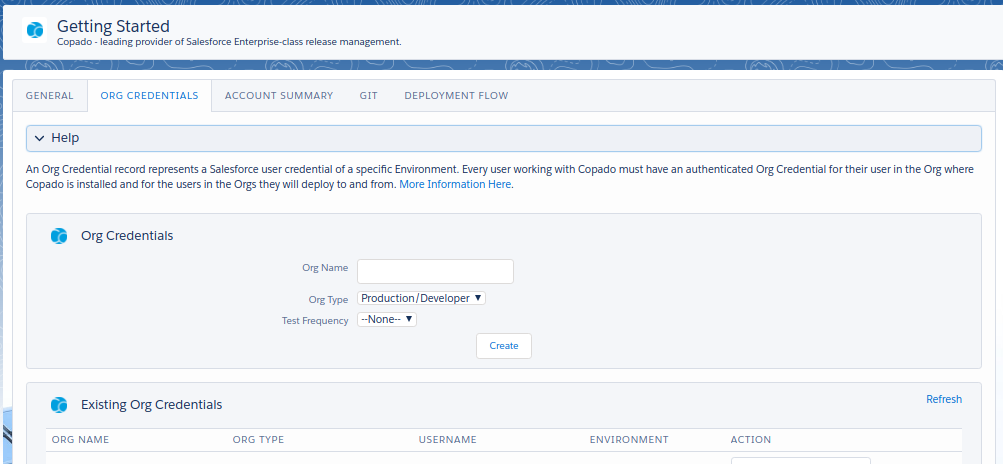Open the Org Type dropdown

pyautogui.click(x=422, y=298)
